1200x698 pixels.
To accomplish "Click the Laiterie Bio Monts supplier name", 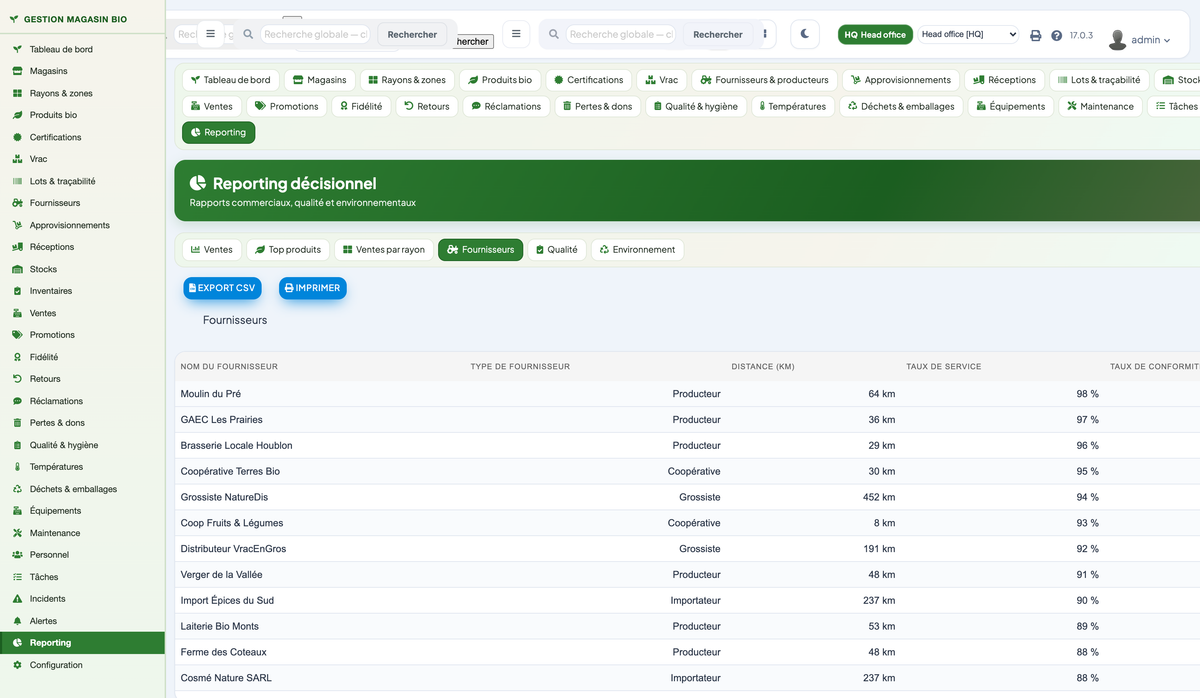I will click(x=220, y=627).
